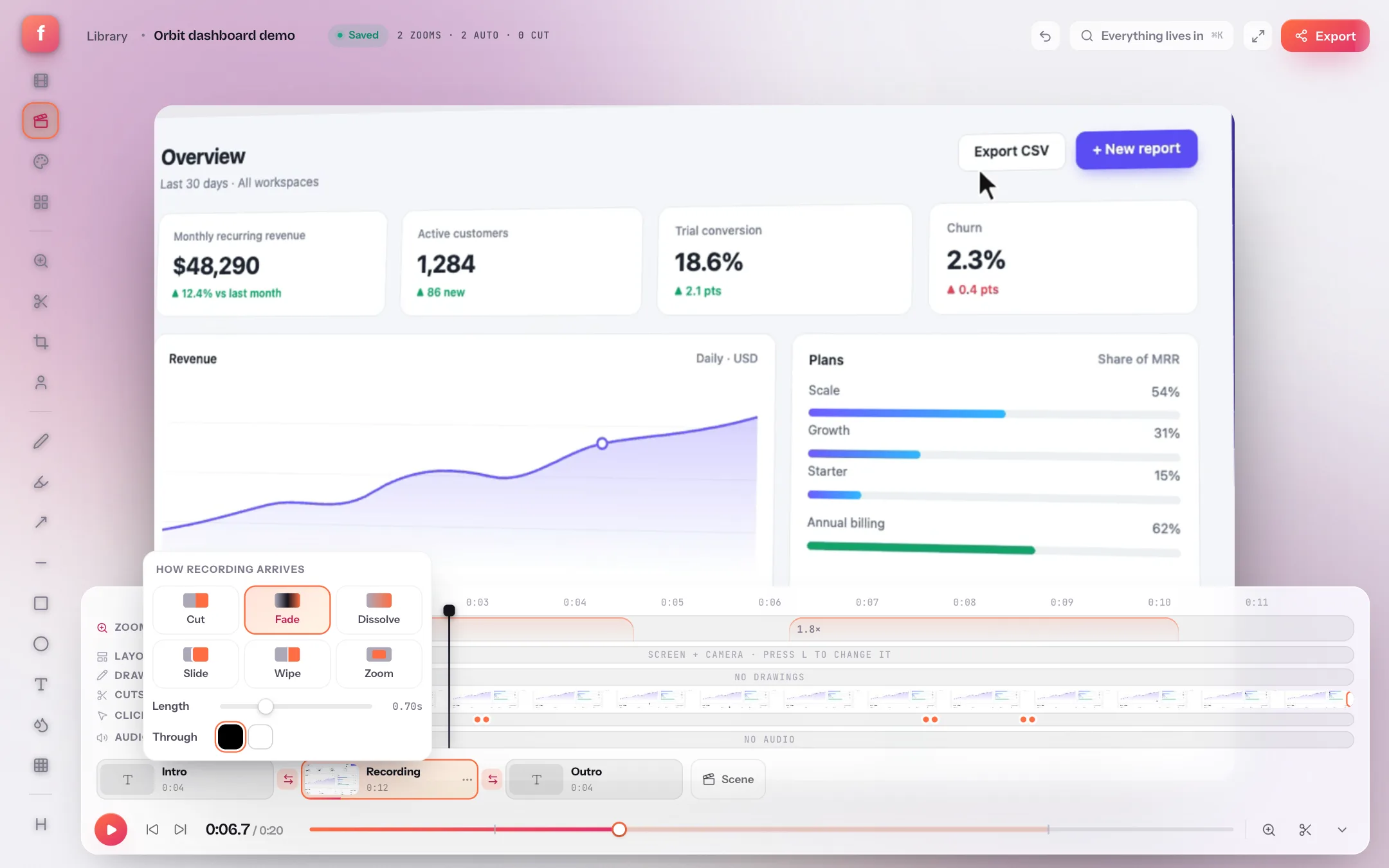
Task: Choose the Cut transition
Action: tap(195, 610)
